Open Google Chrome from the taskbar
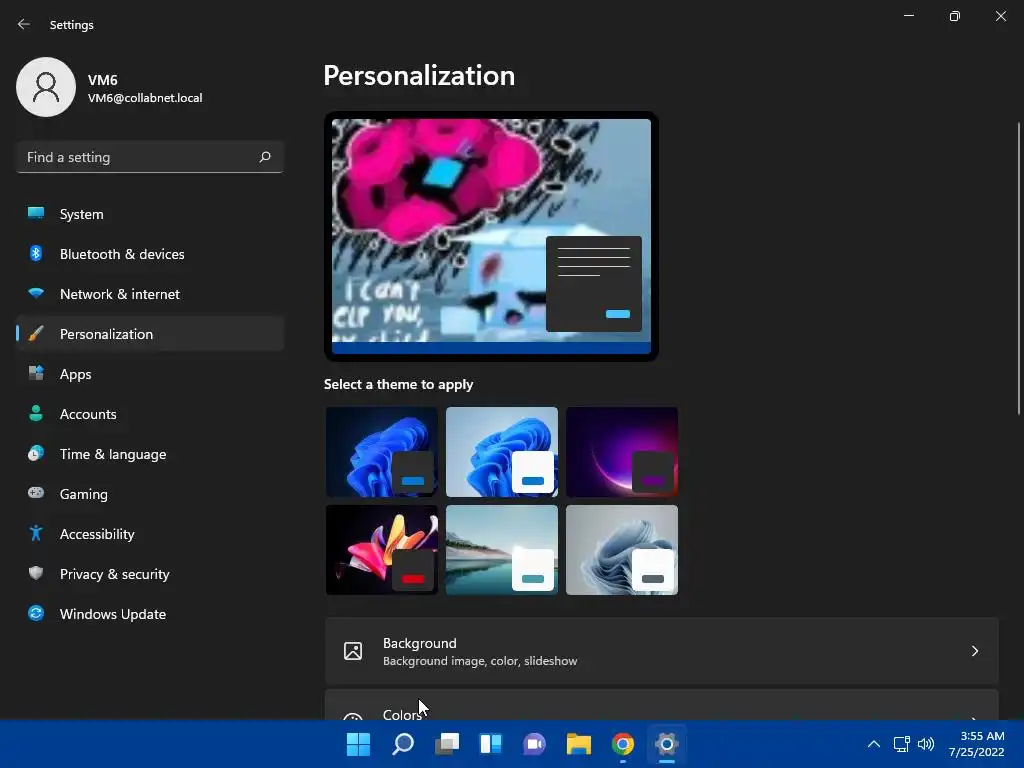Image resolution: width=1024 pixels, height=768 pixels. pos(623,744)
